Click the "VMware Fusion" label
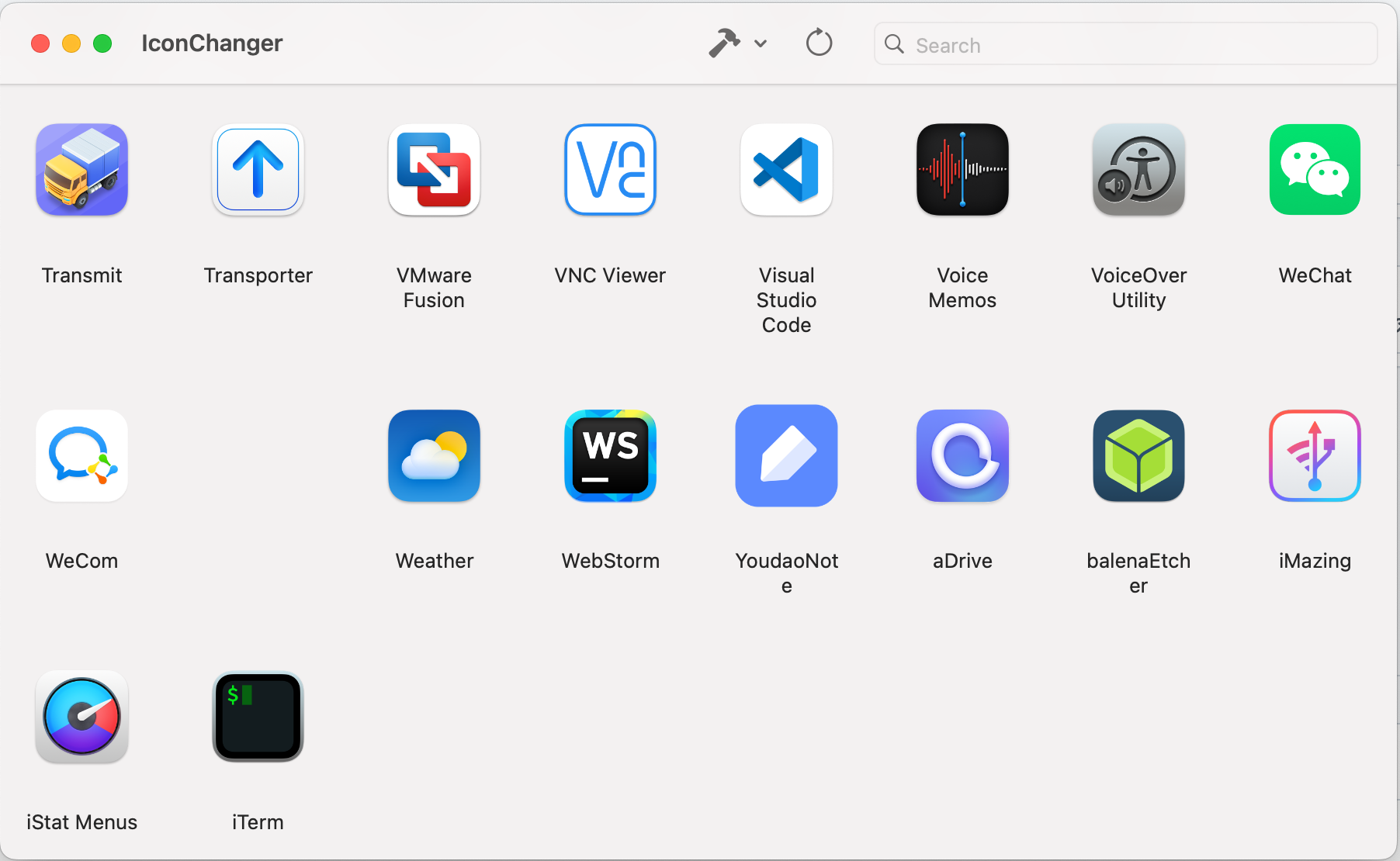Image resolution: width=1400 pixels, height=861 pixels. click(434, 288)
